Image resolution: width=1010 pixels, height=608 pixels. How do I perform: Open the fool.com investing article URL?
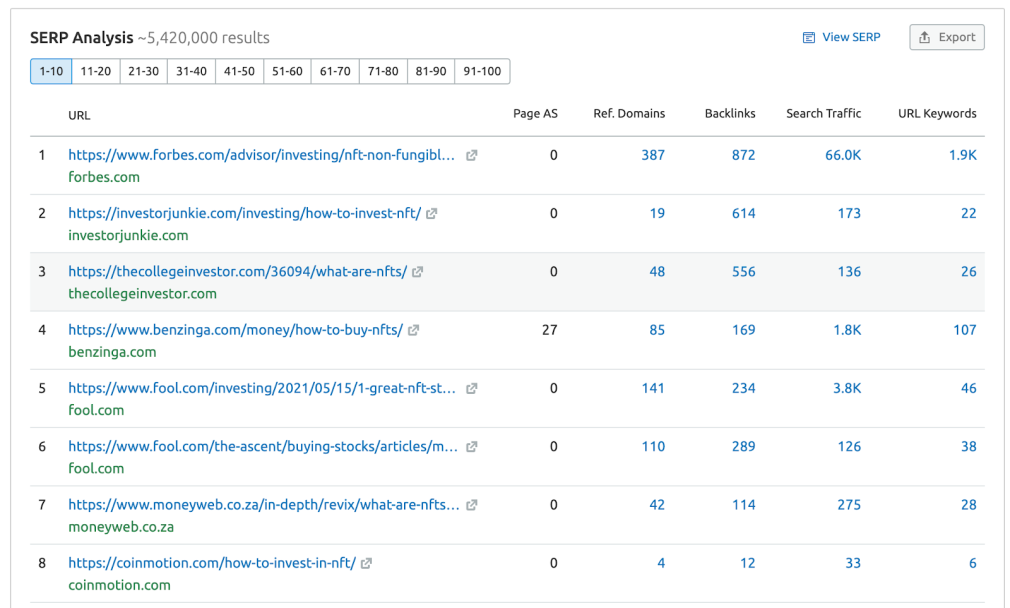[x=260, y=388]
